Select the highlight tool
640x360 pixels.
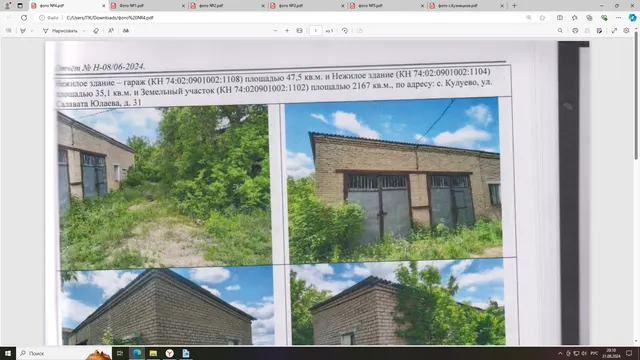23,31
